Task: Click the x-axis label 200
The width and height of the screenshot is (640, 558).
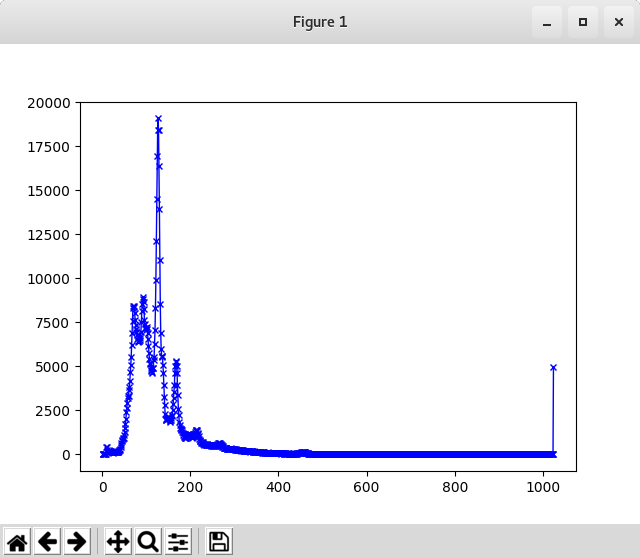Action: coord(190,487)
